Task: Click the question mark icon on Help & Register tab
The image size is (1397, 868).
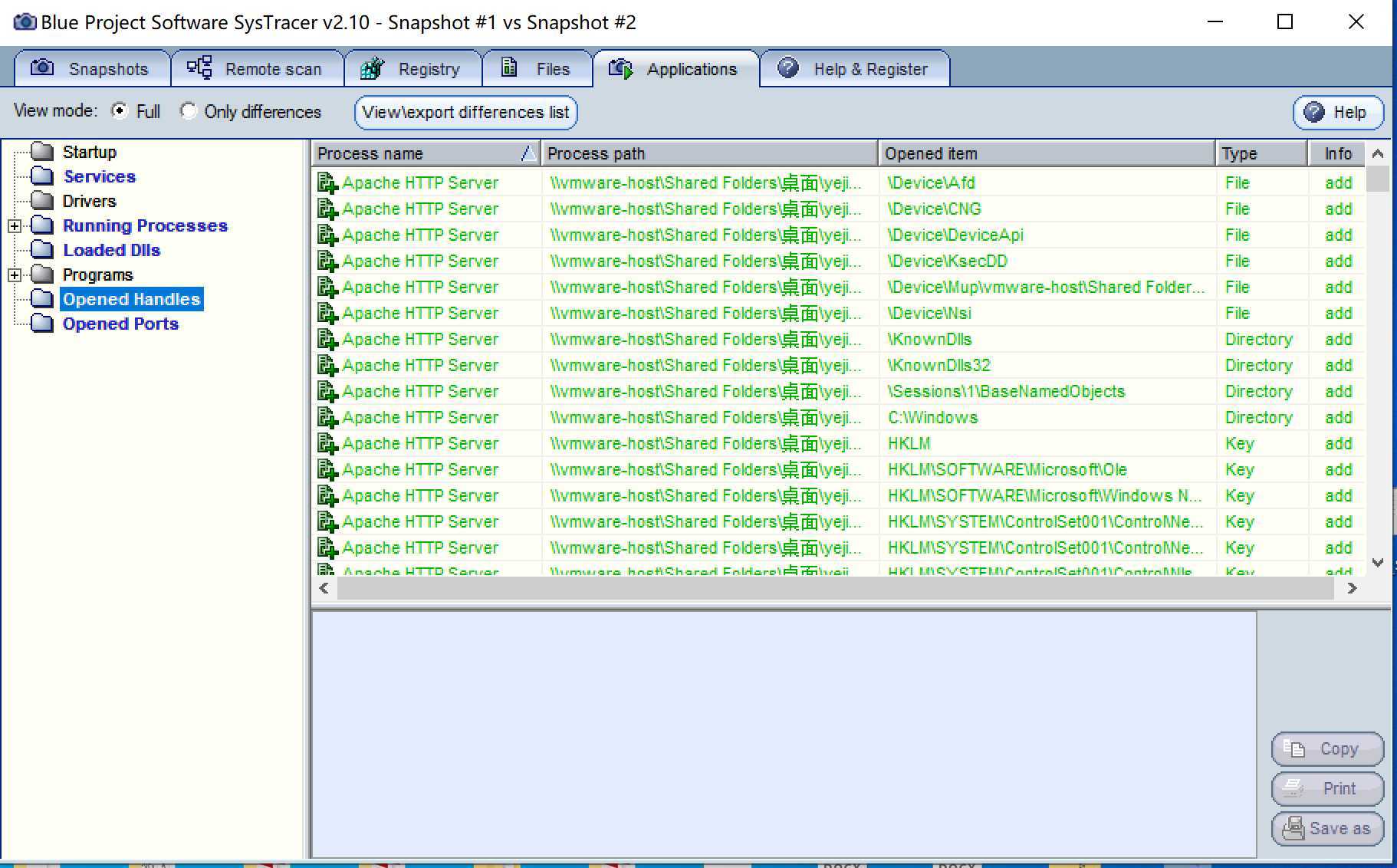Action: pyautogui.click(x=788, y=67)
